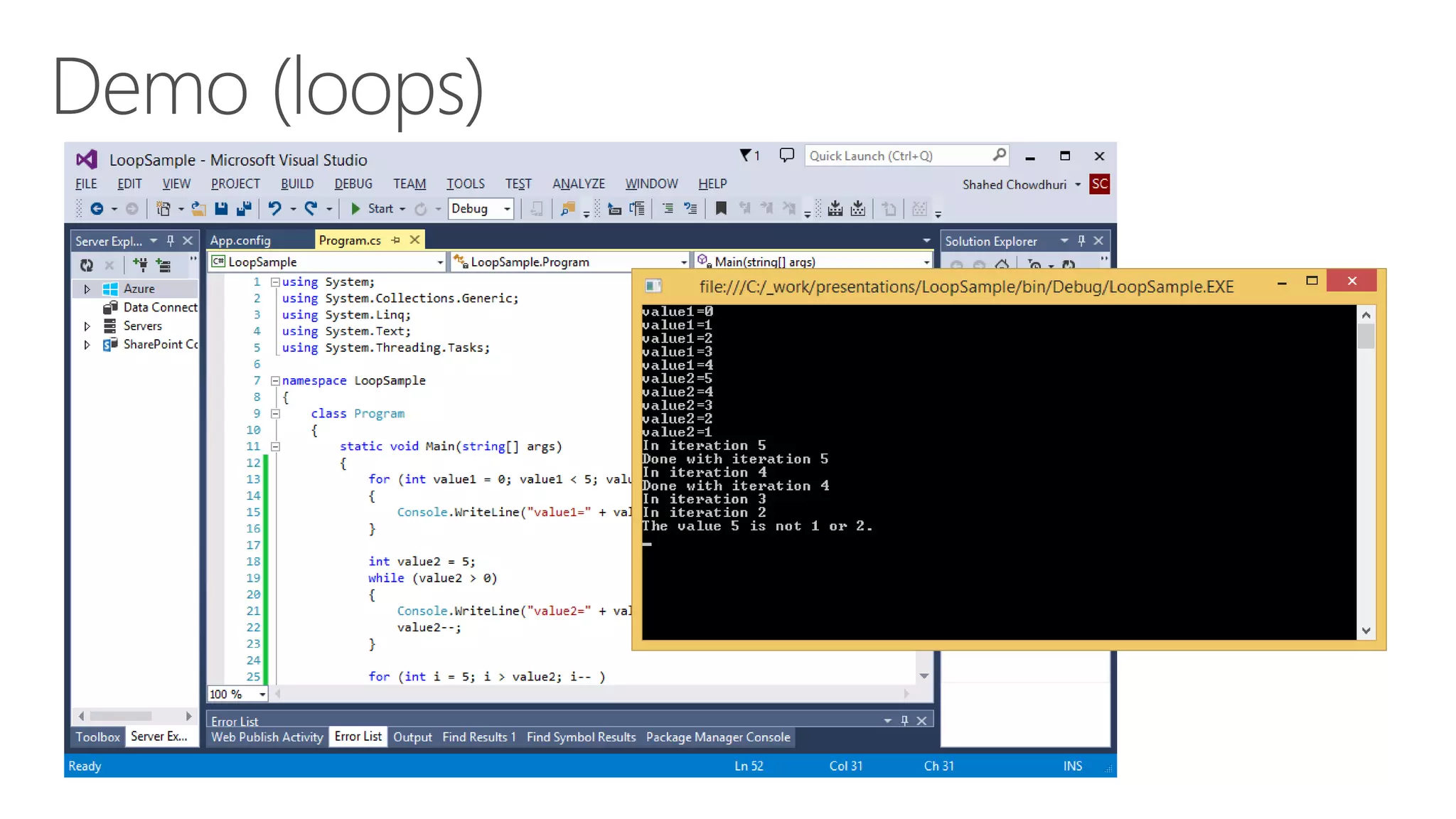Collapse the namespace LoopSample code block
This screenshot has width=1456, height=819.
point(275,381)
